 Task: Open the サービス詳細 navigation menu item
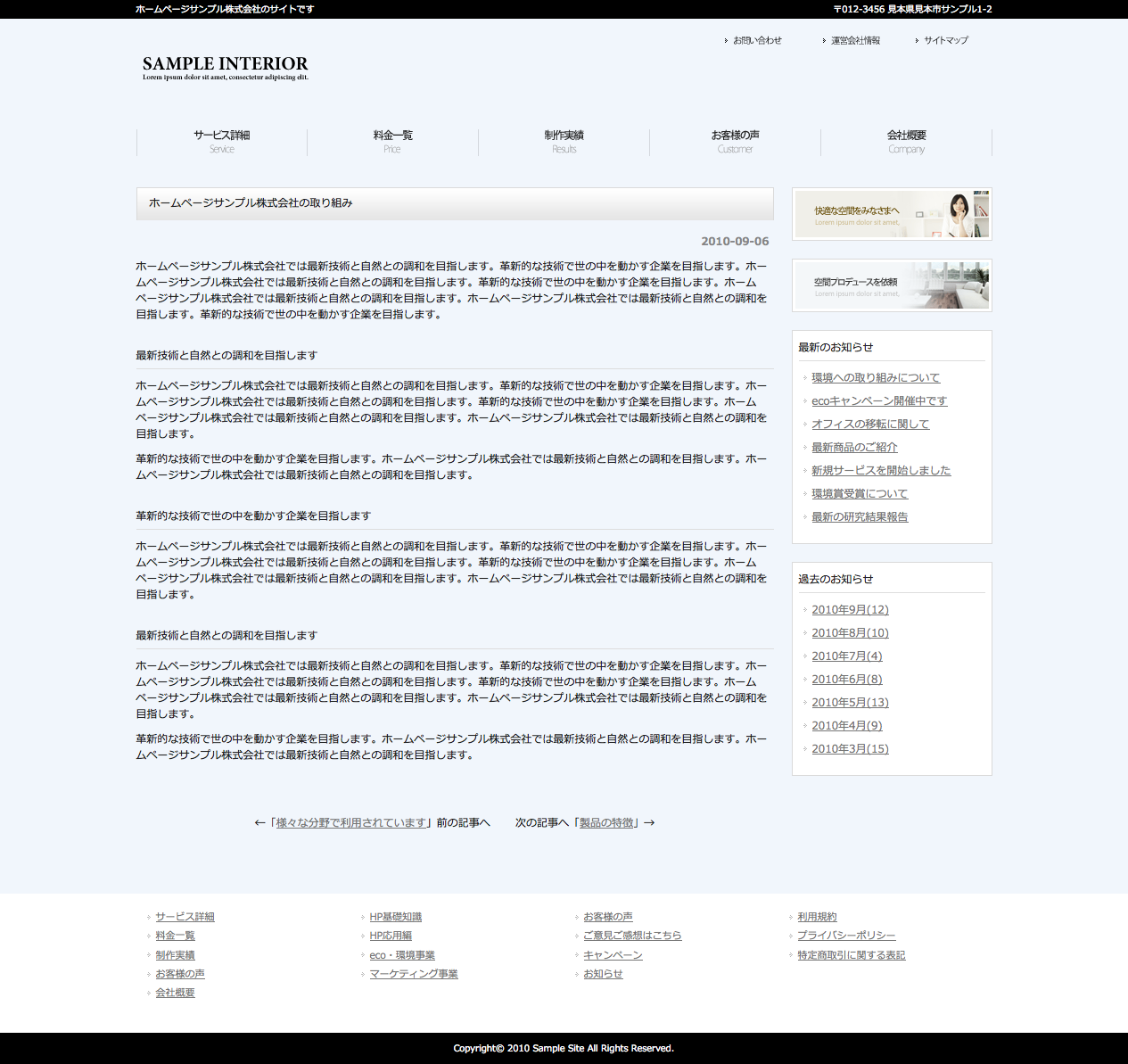222,141
